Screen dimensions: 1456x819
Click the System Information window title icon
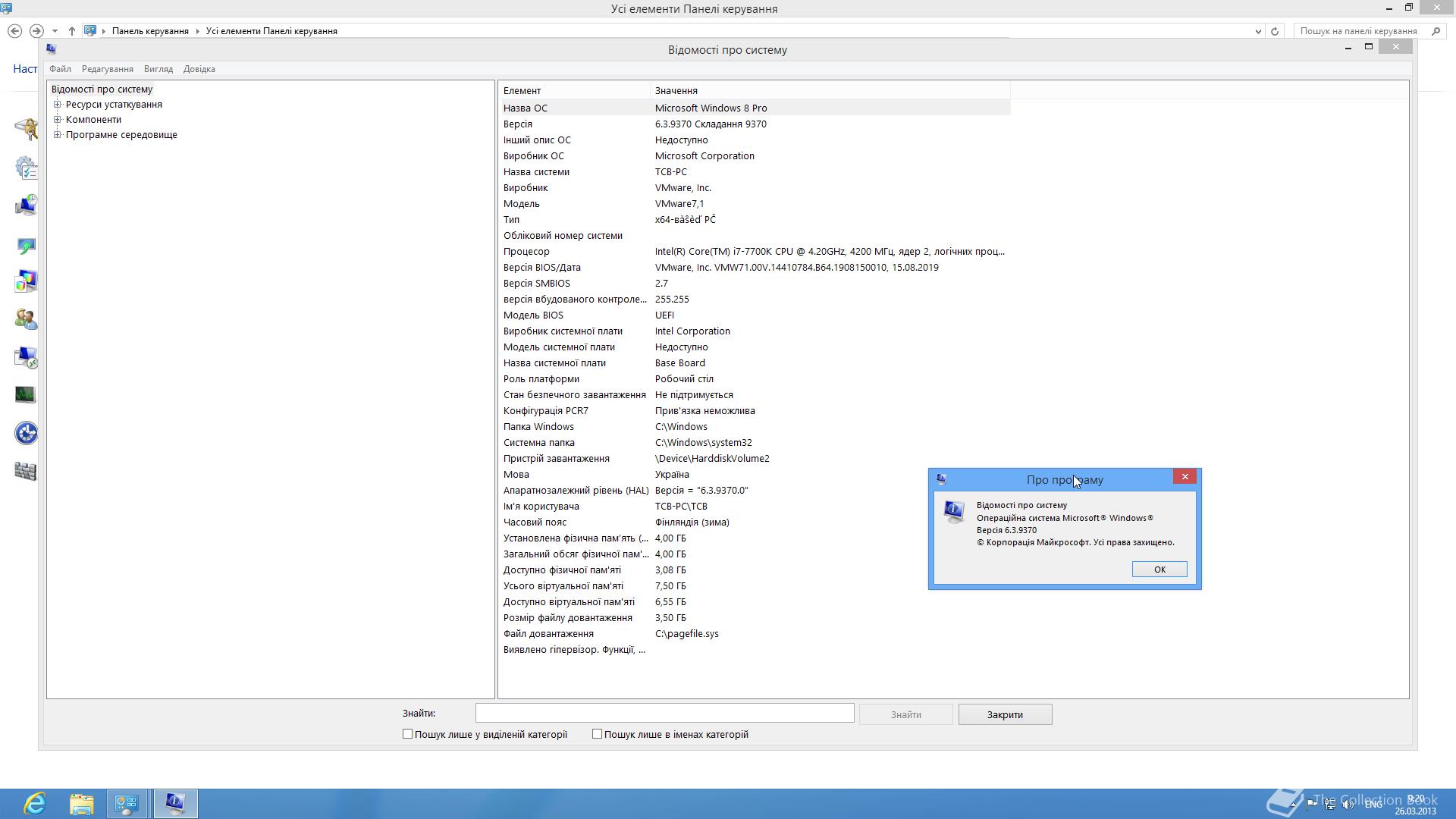pyautogui.click(x=51, y=49)
